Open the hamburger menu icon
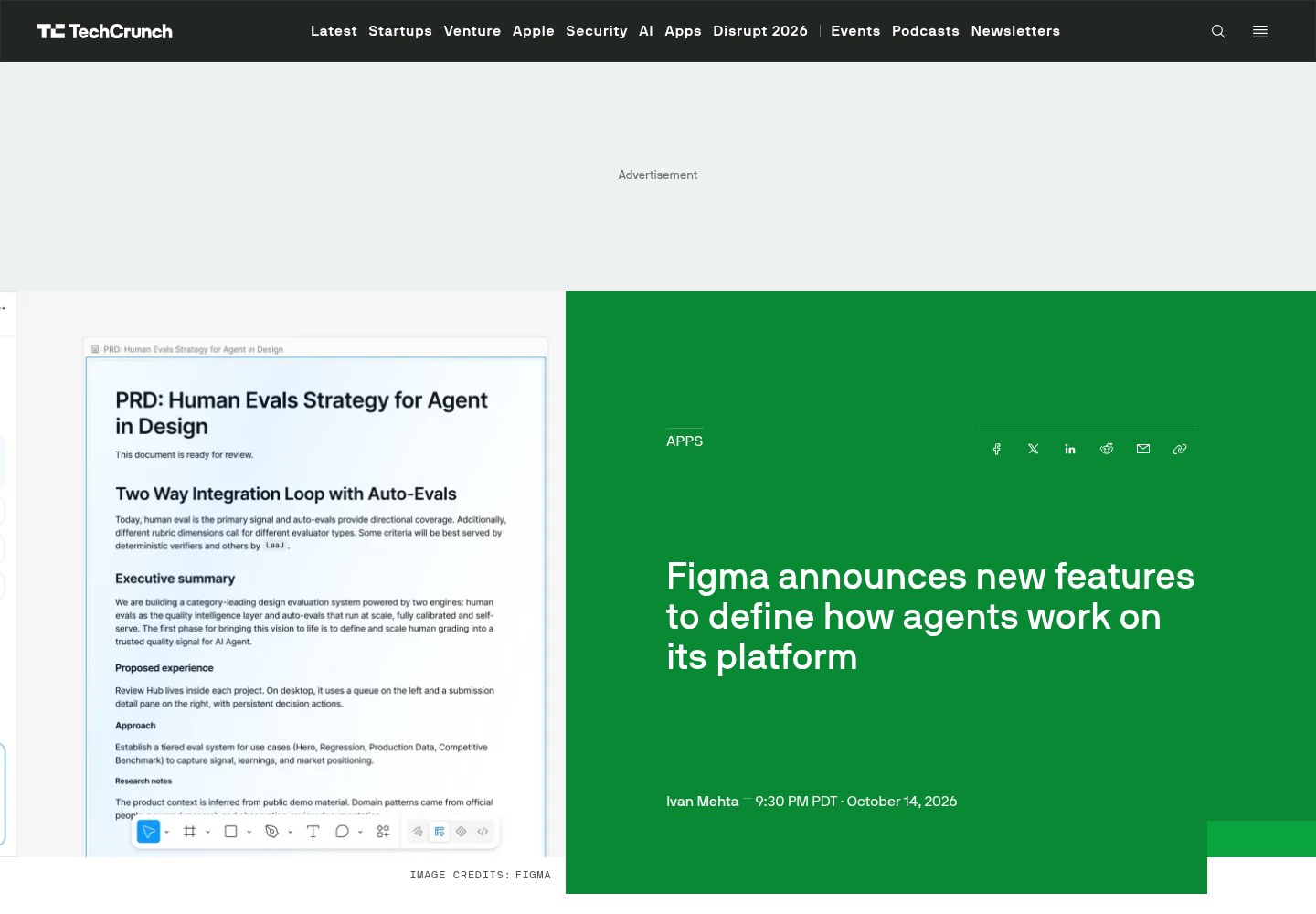This screenshot has height=914, width=1316. [x=1260, y=31]
